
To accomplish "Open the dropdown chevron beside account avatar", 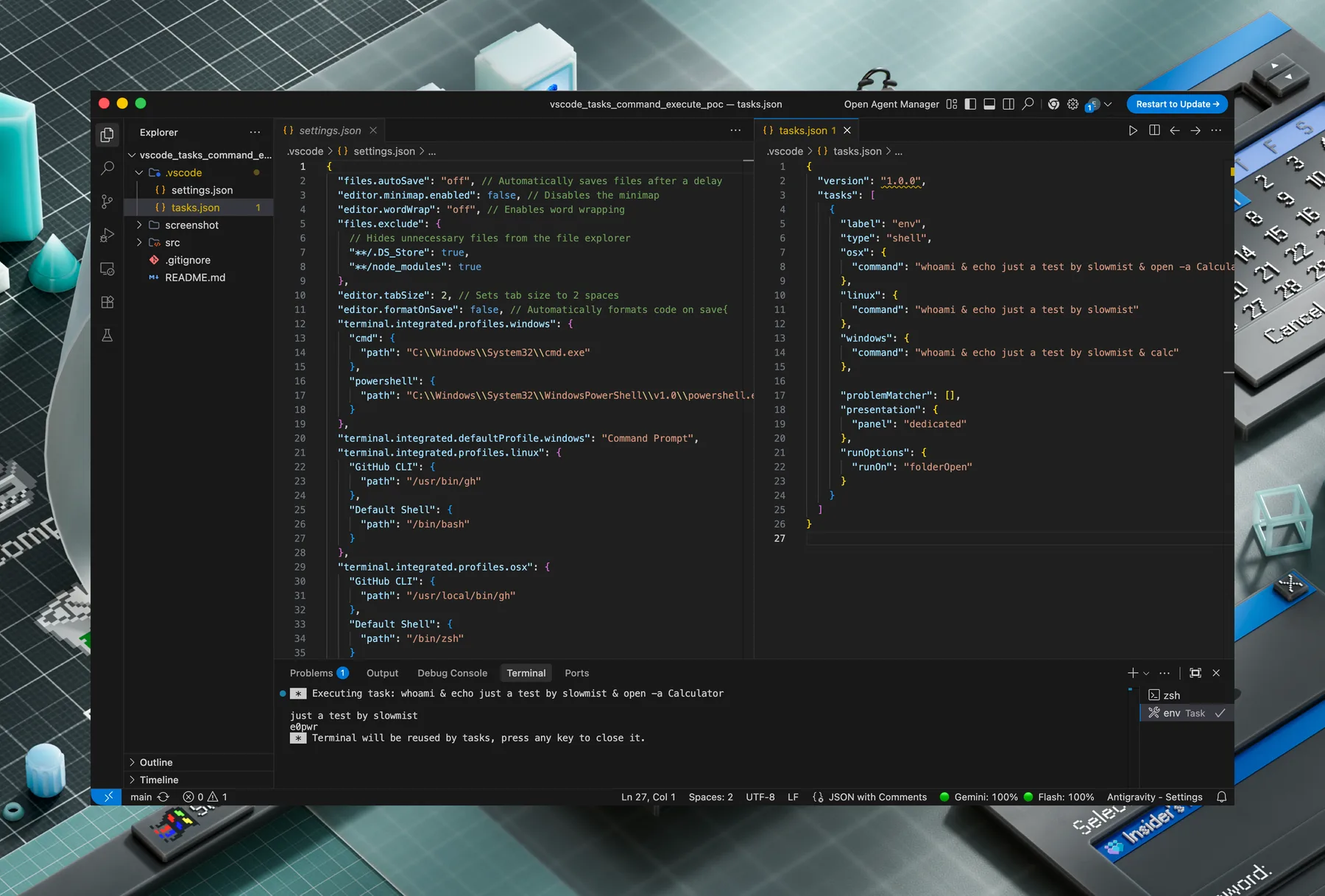I will point(1108,104).
